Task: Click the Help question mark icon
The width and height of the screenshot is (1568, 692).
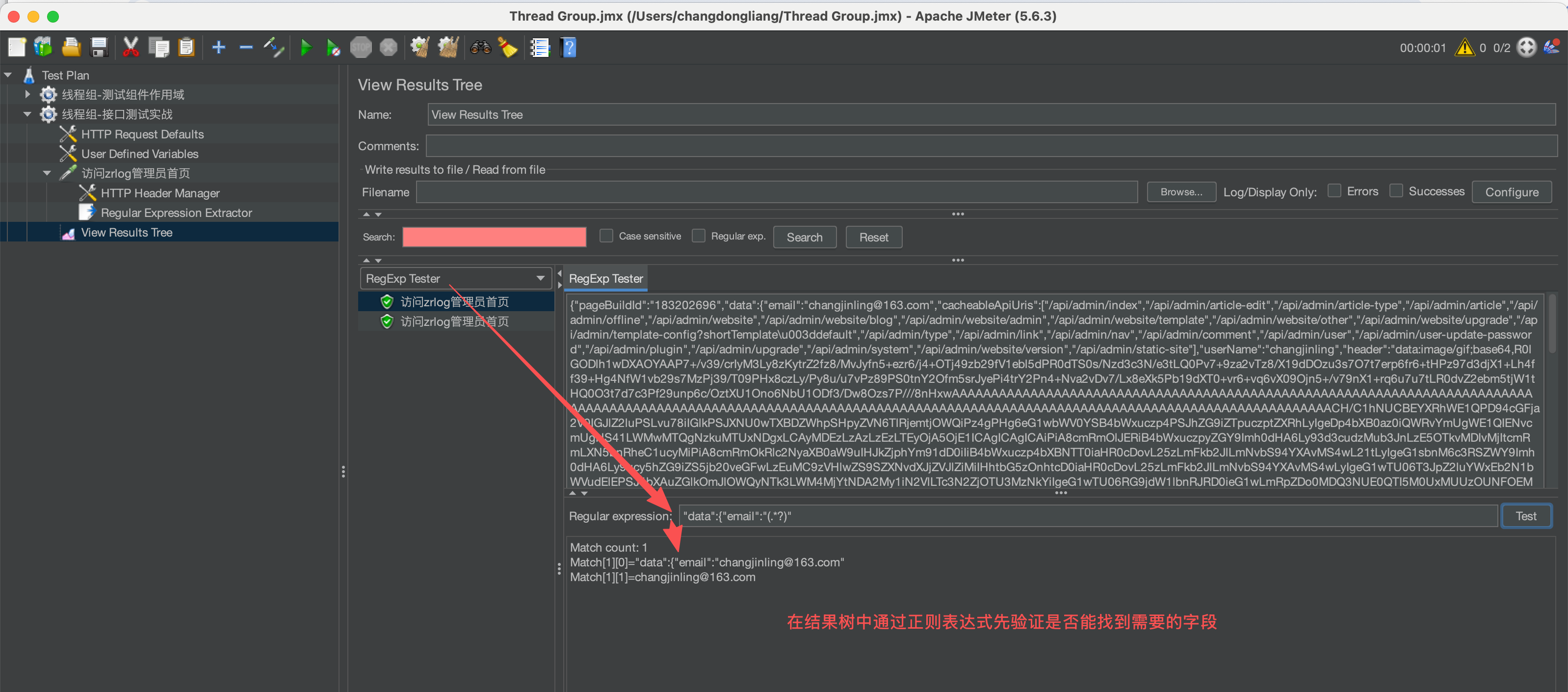Action: click(568, 47)
